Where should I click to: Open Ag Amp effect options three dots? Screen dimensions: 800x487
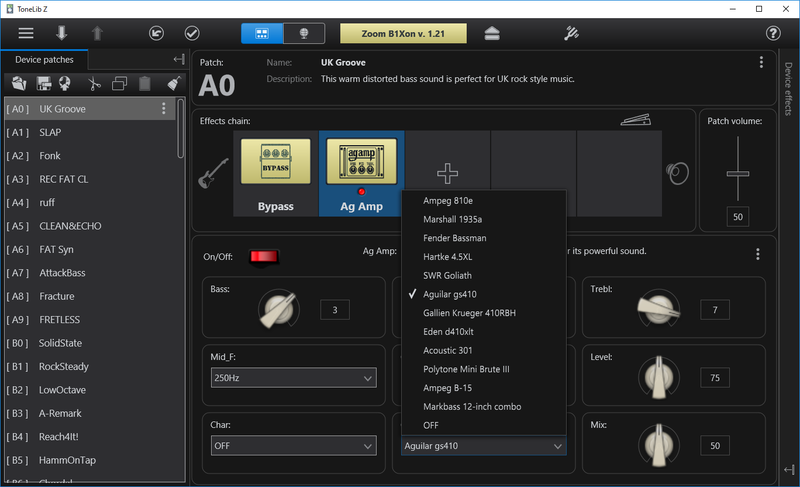(x=758, y=254)
